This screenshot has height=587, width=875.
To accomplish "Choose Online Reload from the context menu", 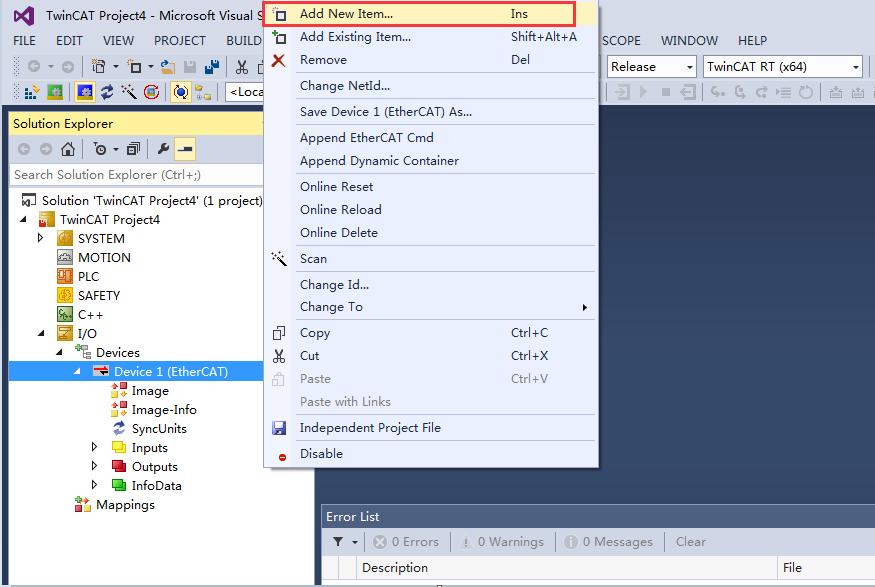I will (x=431, y=210).
